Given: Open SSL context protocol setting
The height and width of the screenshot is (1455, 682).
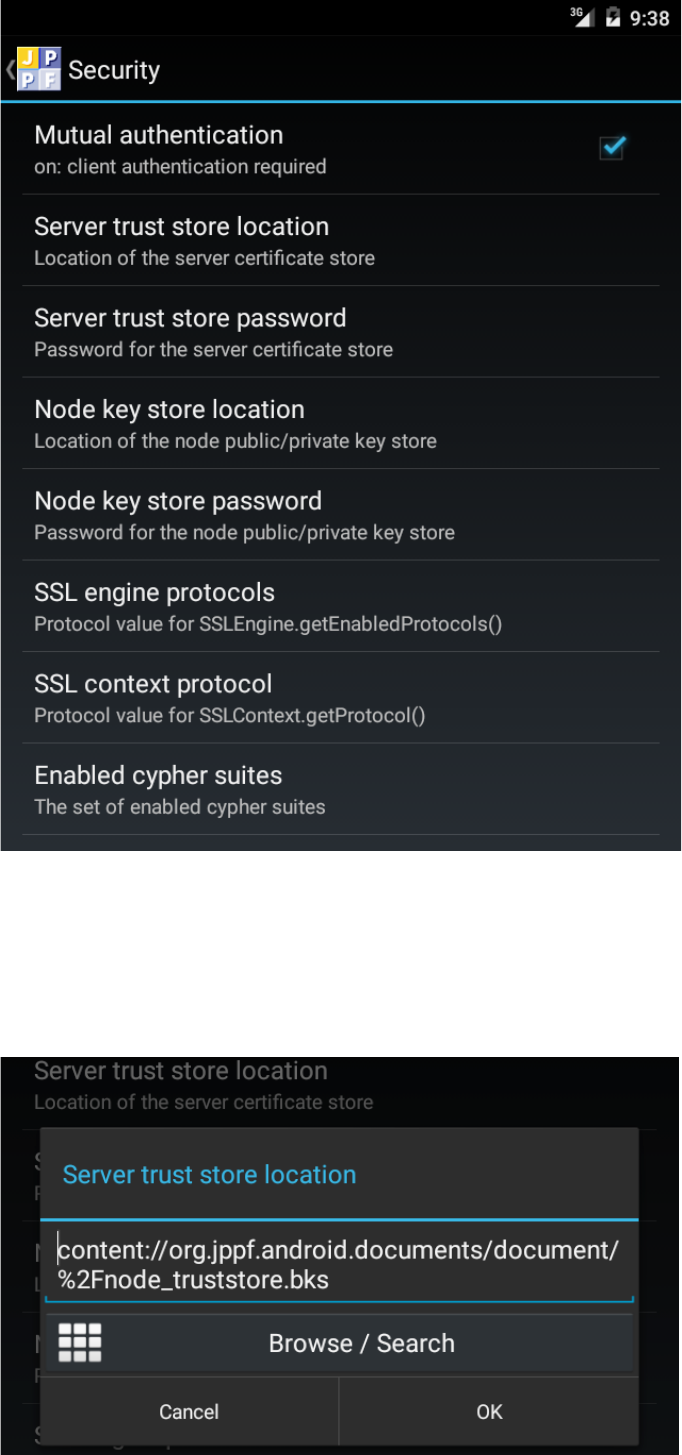Looking at the screenshot, I should (341, 698).
